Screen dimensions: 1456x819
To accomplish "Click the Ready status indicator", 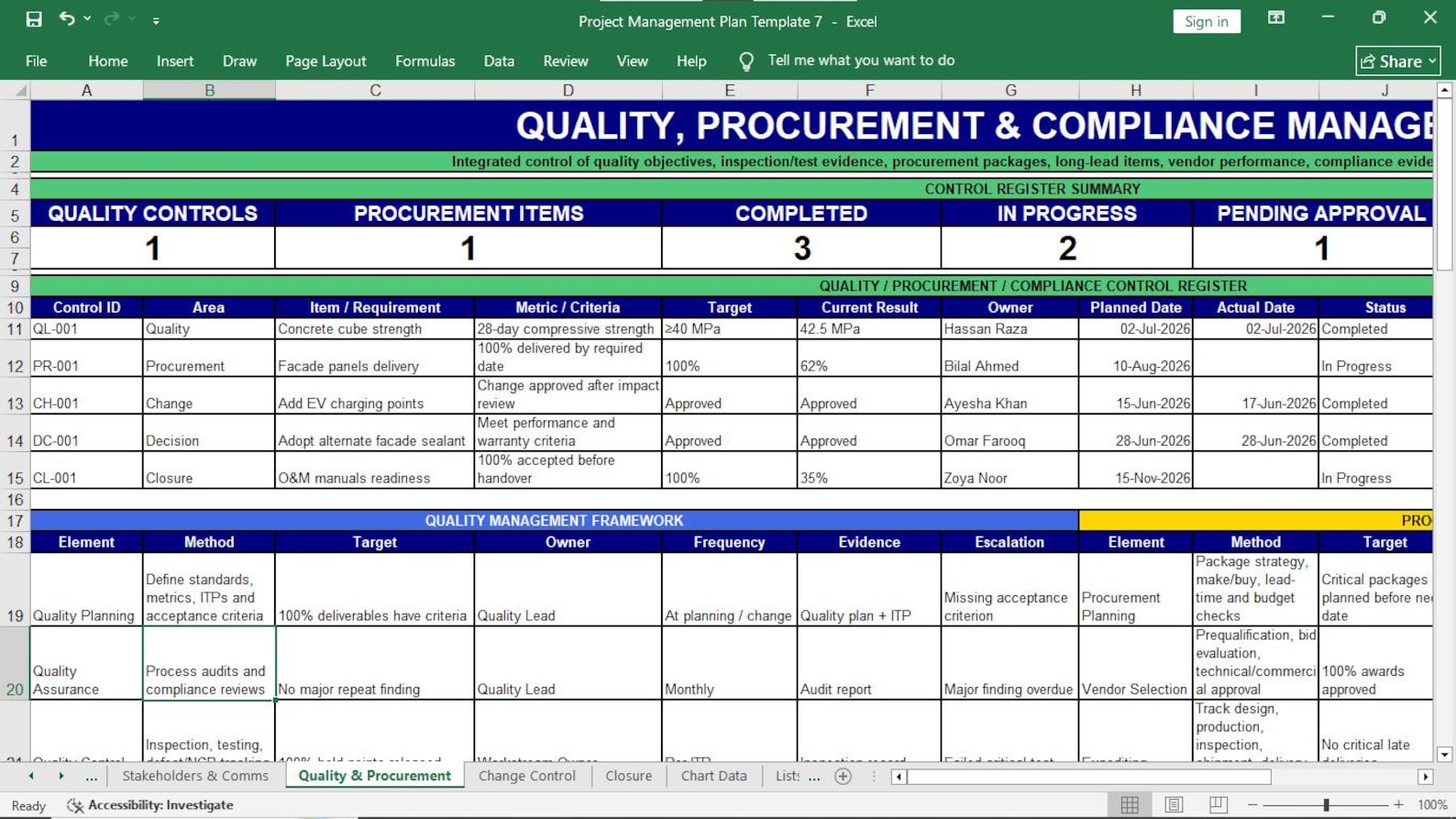I will [x=28, y=805].
